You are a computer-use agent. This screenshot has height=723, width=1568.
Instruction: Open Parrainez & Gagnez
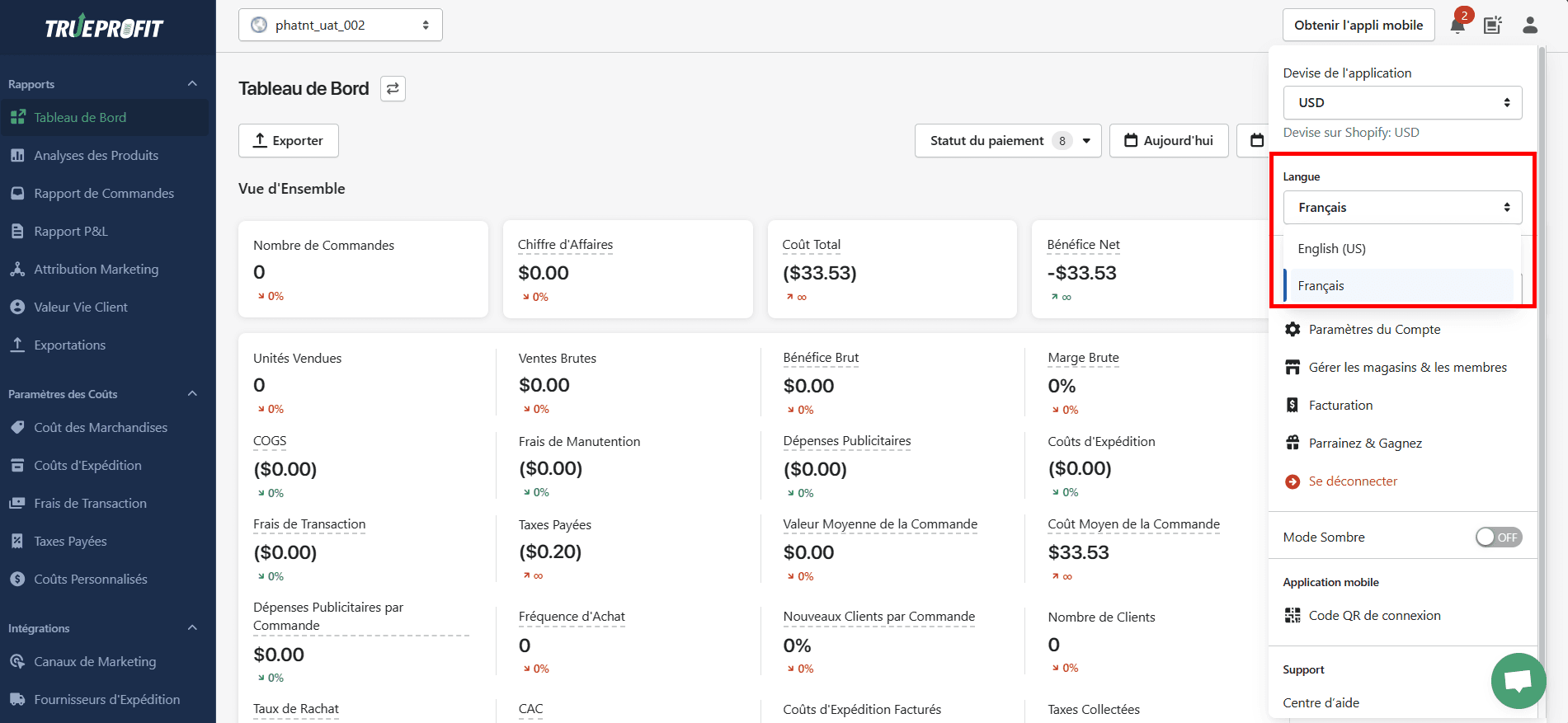tap(1365, 443)
